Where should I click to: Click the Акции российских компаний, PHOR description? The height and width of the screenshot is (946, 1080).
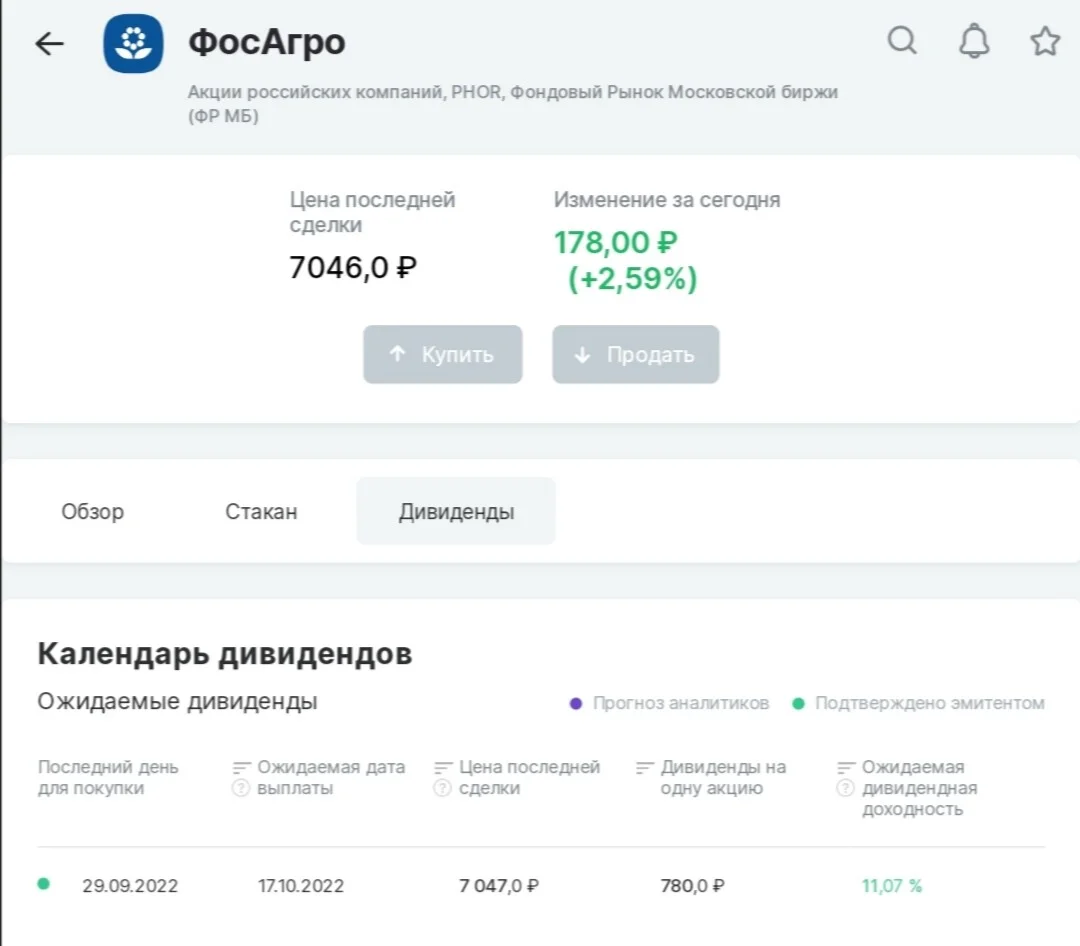click(512, 103)
